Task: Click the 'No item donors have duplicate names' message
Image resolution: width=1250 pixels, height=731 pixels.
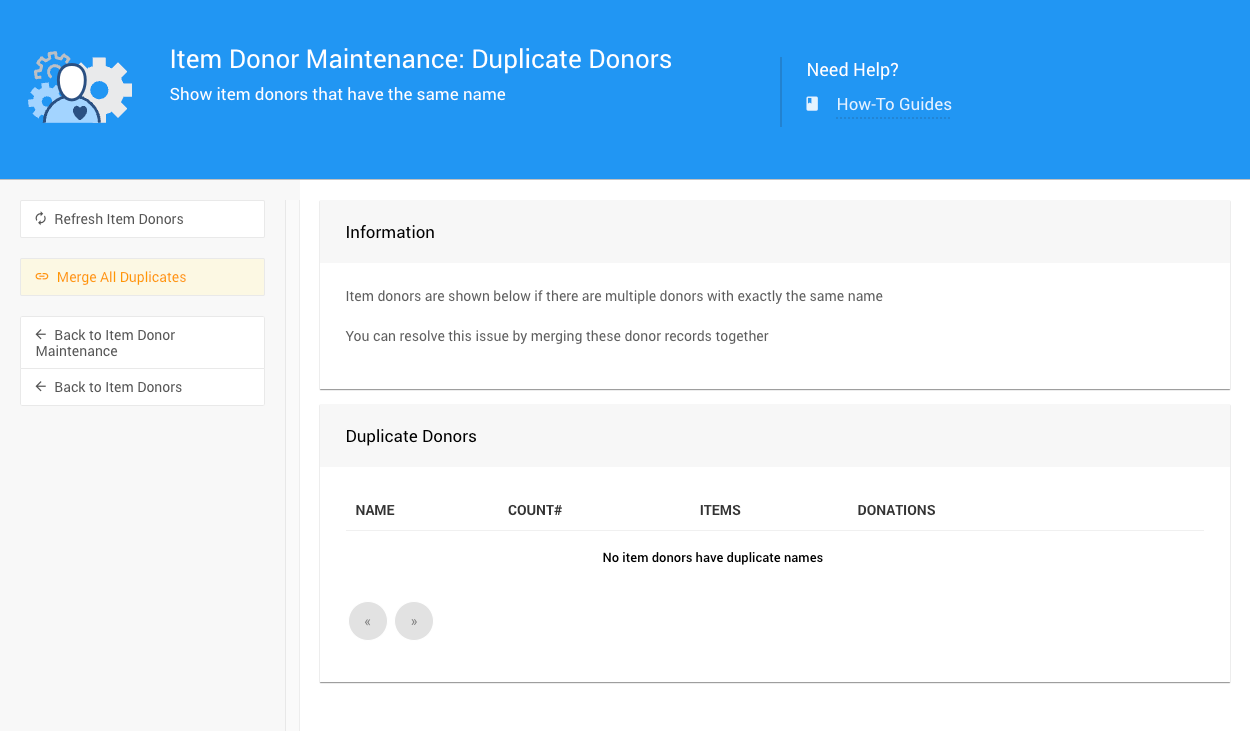Action: pyautogui.click(x=712, y=558)
